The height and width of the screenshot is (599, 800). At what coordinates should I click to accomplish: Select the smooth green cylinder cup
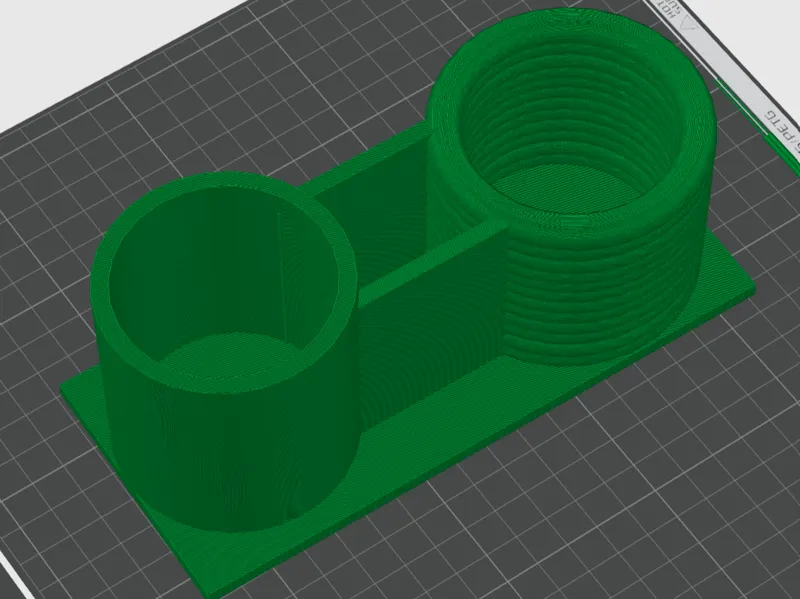click(x=224, y=352)
